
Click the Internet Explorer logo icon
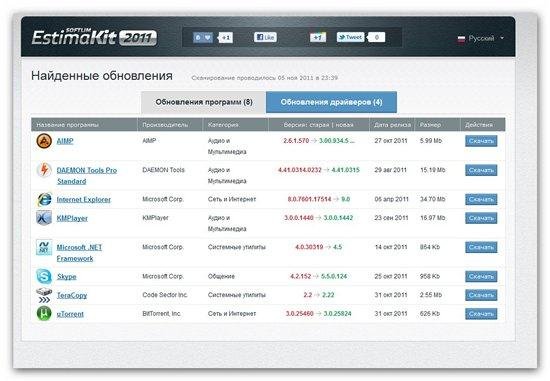coord(44,199)
